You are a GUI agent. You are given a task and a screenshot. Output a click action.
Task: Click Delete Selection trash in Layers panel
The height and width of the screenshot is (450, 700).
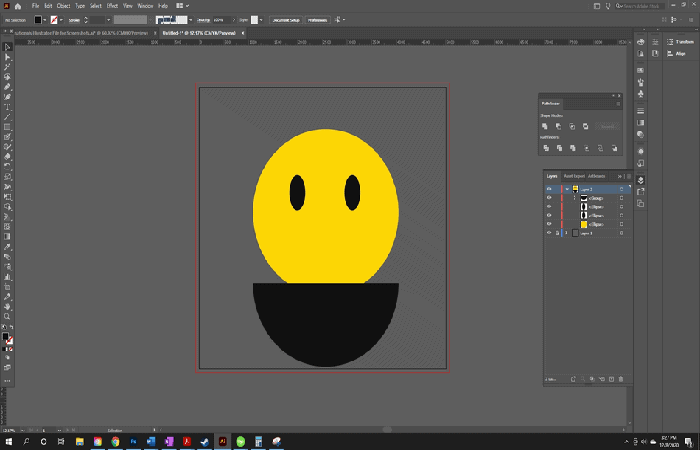(621, 379)
